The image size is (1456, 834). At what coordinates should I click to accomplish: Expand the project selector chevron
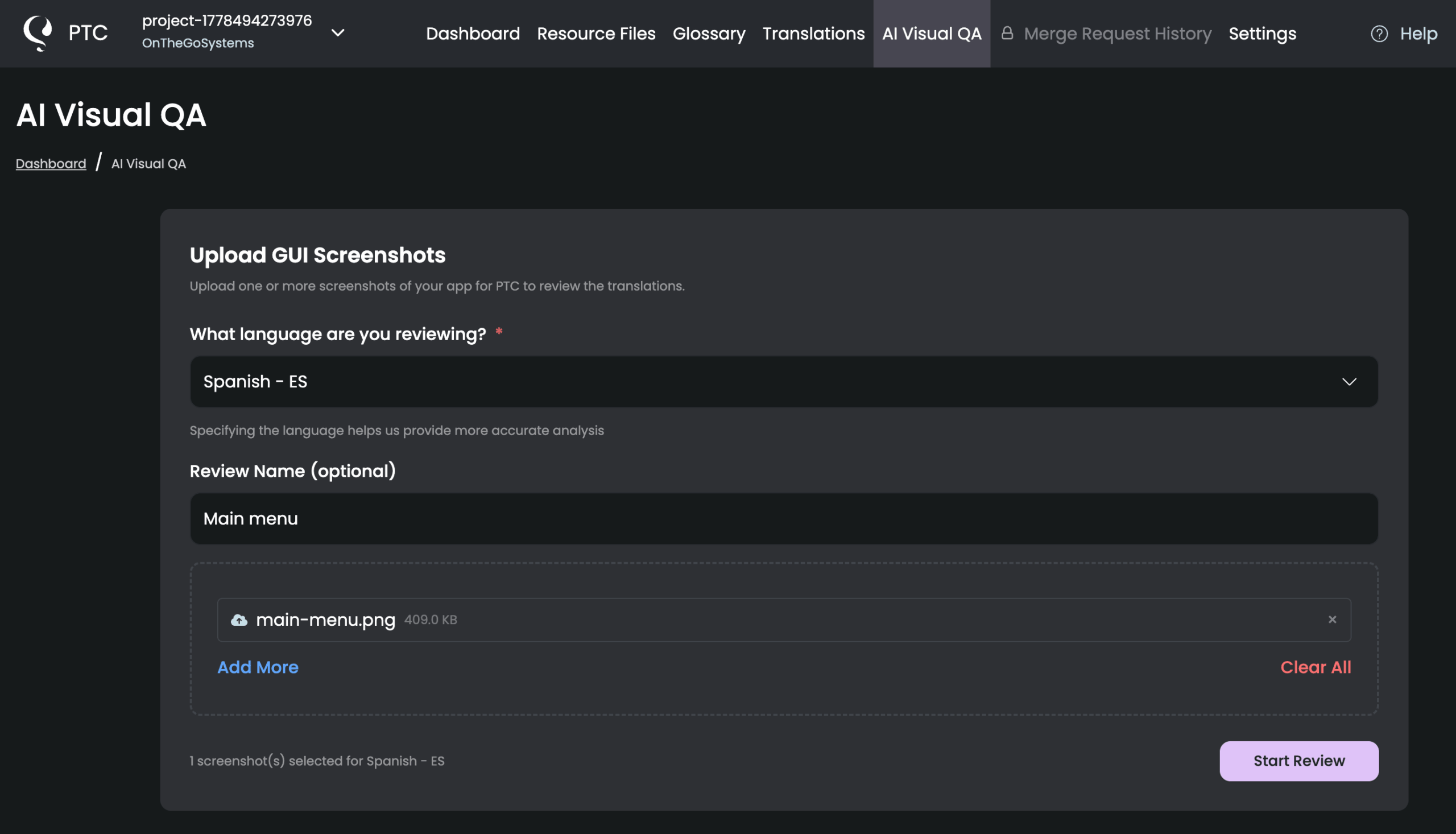coord(338,32)
